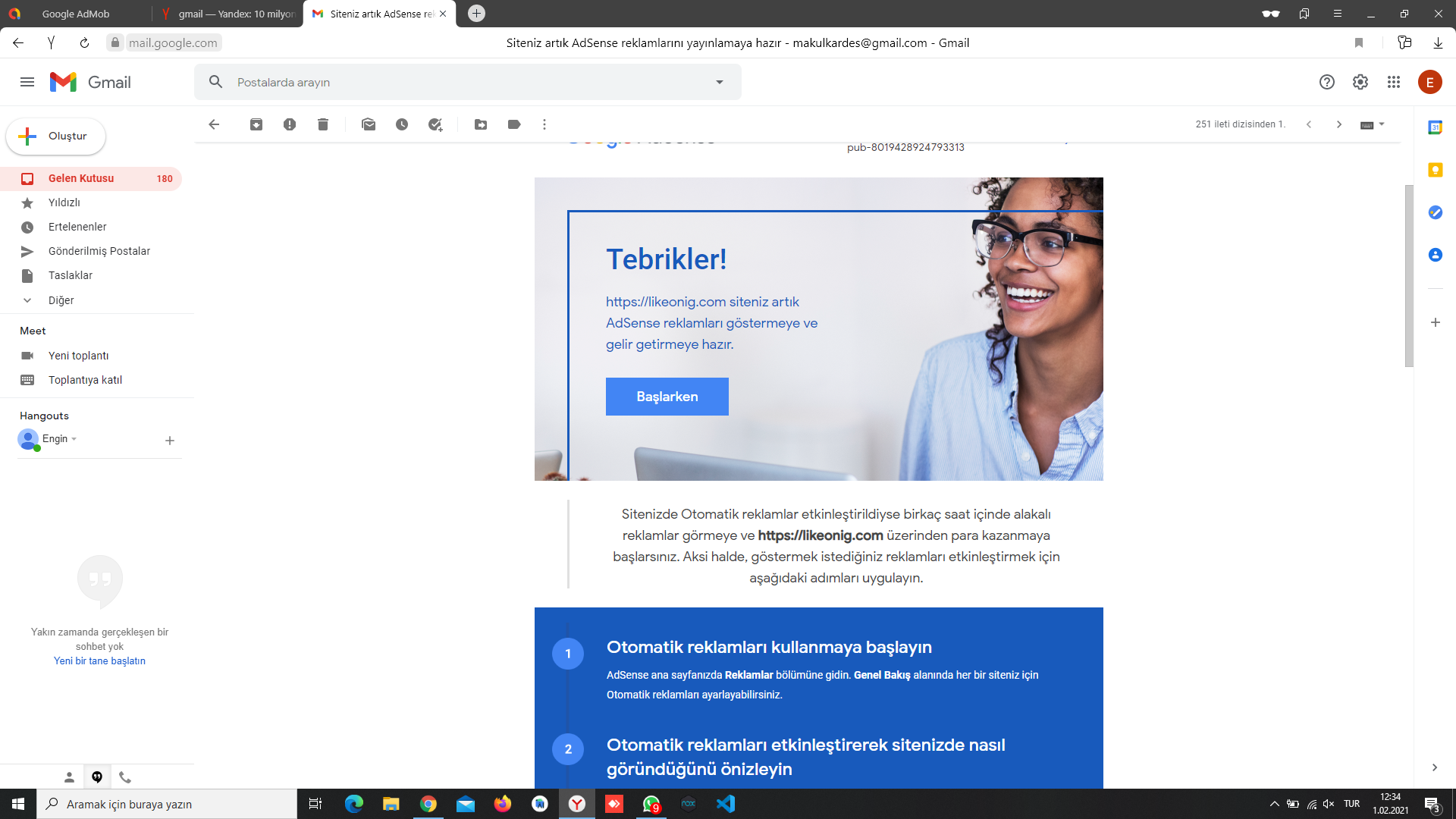Open Google account avatar E
This screenshot has height=819, width=1456.
pos(1430,82)
